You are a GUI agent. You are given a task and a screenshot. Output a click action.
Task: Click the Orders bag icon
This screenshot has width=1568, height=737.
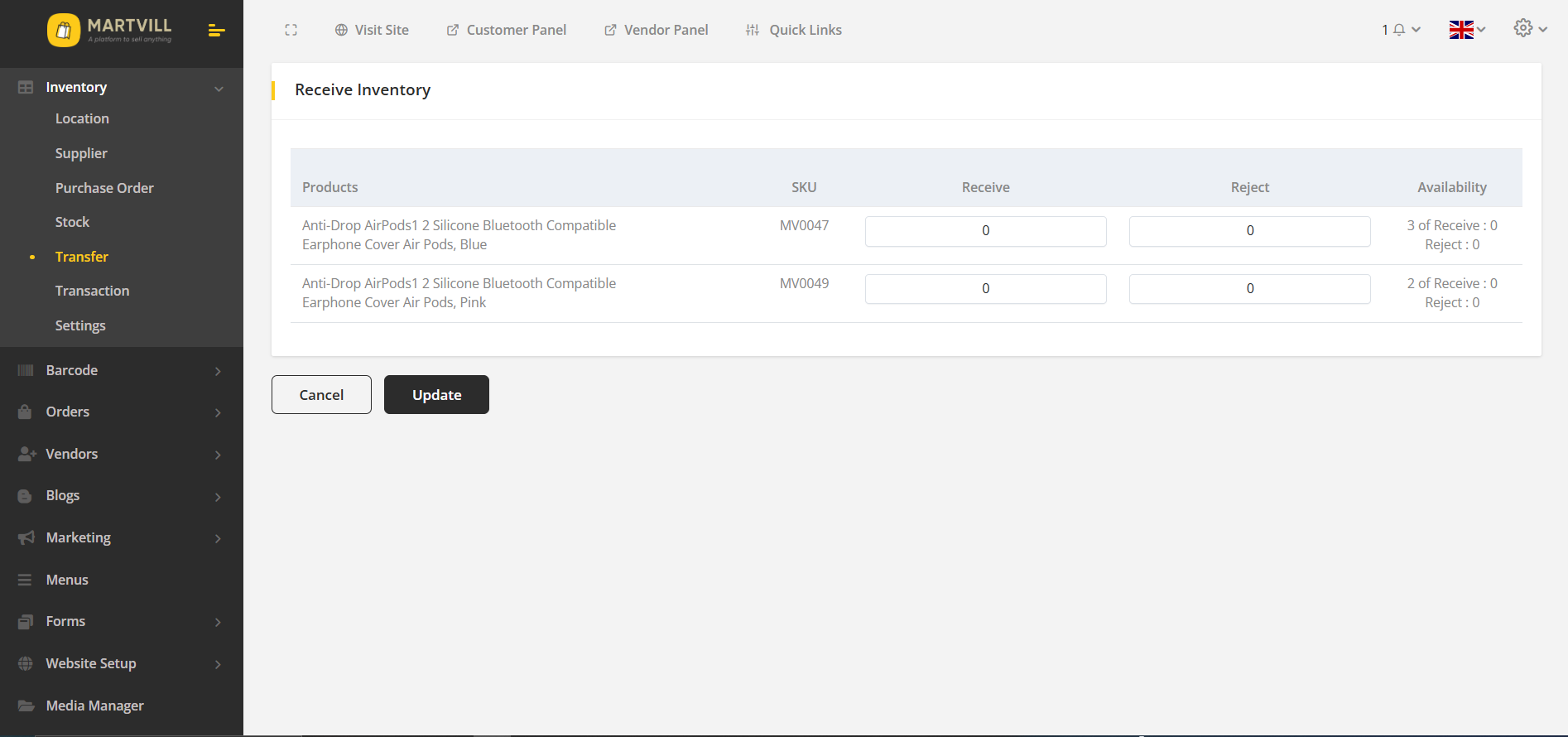click(x=26, y=412)
